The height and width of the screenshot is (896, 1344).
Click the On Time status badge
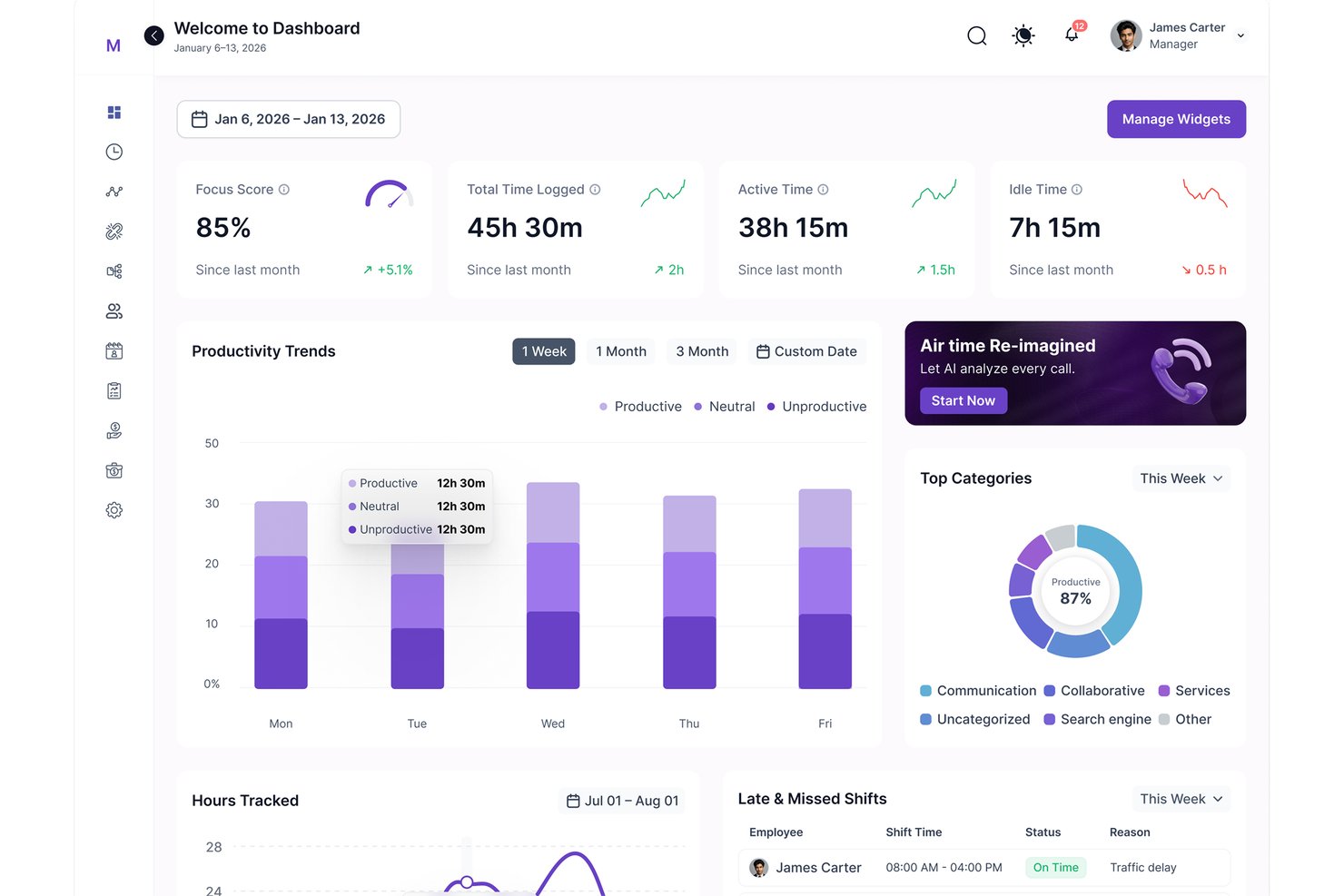tap(1056, 868)
